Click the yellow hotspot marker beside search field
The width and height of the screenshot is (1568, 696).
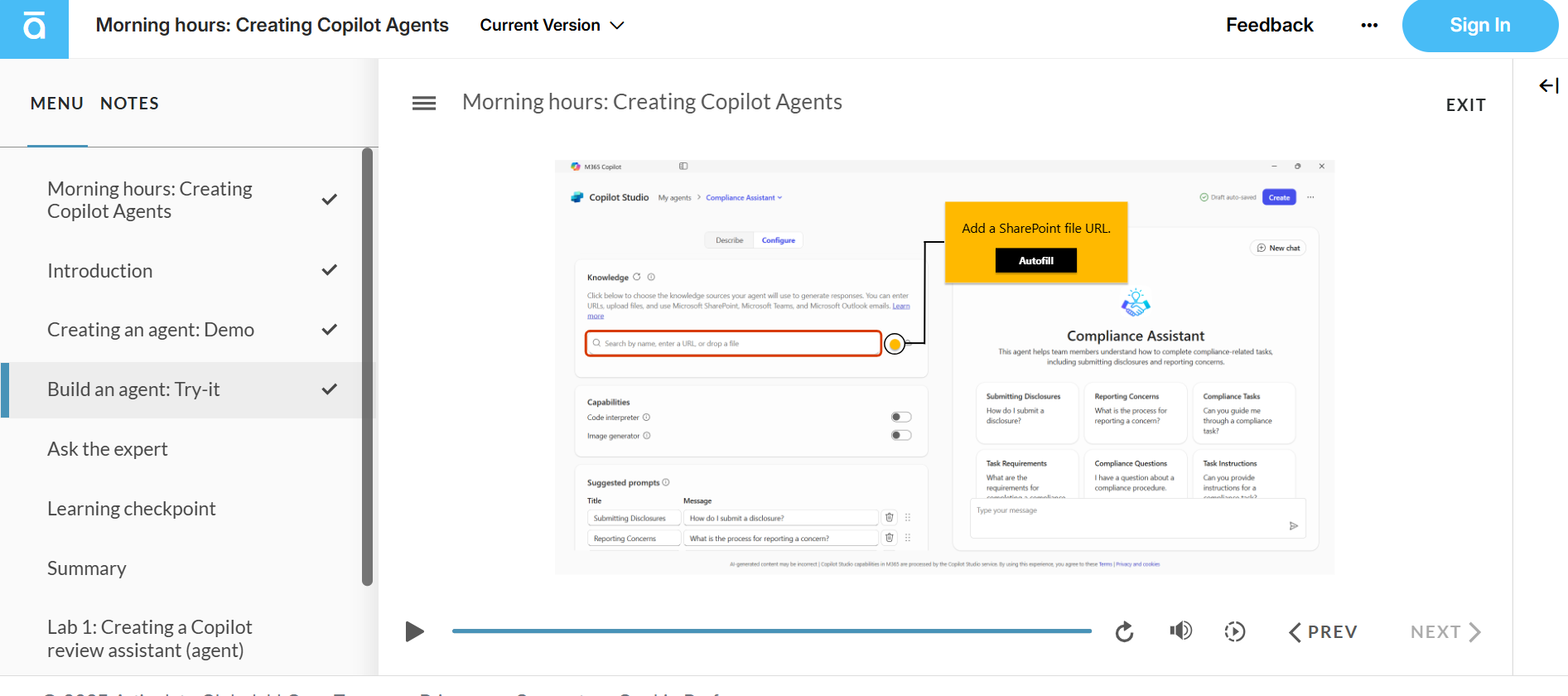(x=895, y=344)
